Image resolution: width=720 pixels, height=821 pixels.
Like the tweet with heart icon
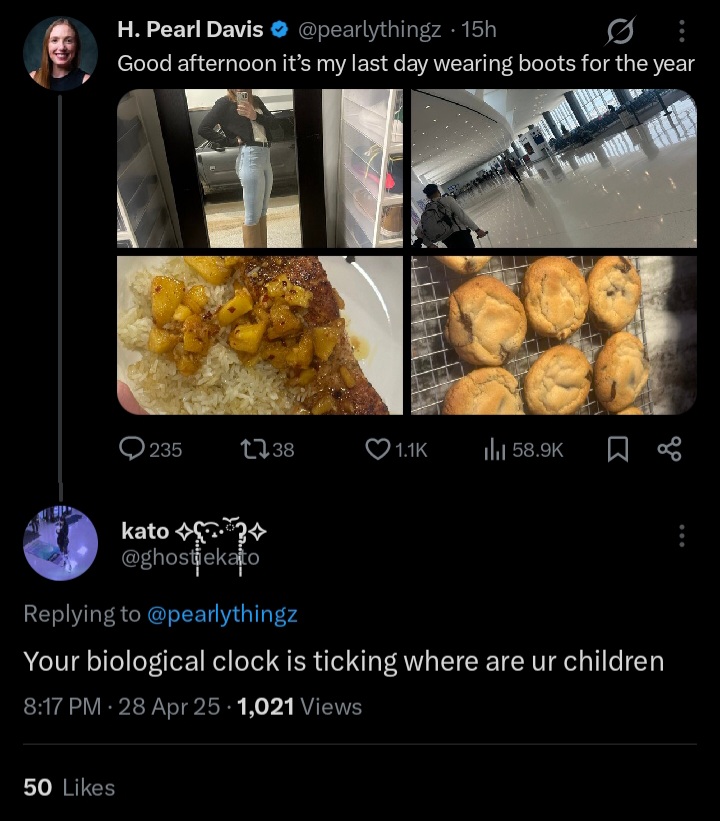tap(377, 450)
